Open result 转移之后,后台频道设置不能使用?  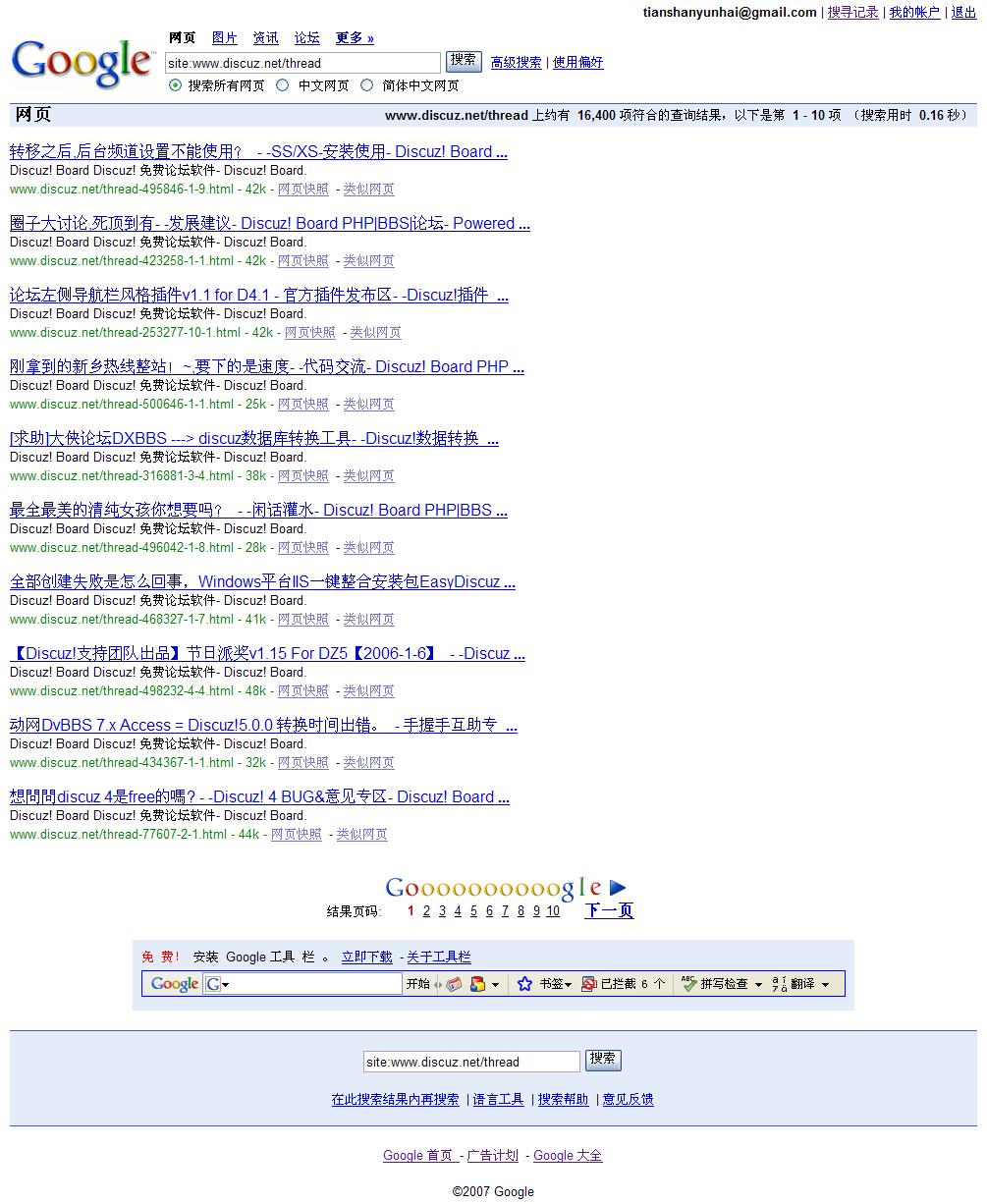click(258, 152)
